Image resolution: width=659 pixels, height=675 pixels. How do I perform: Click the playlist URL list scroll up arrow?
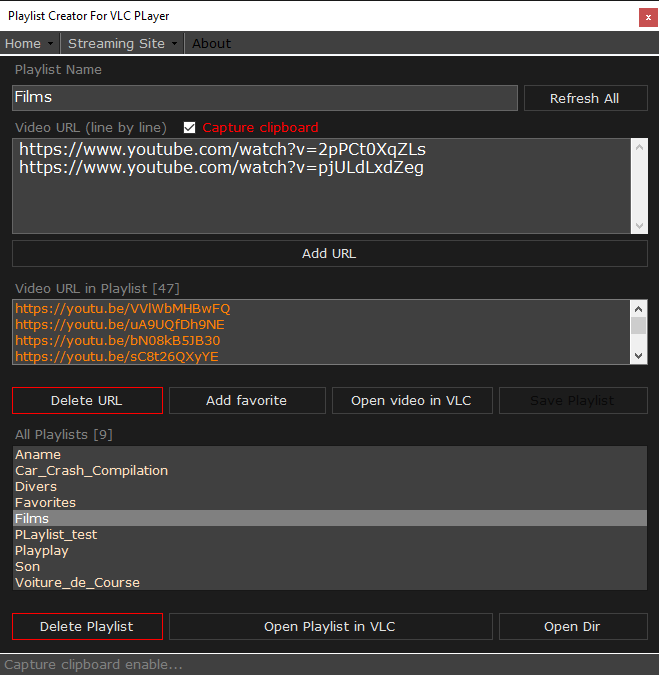(639, 309)
